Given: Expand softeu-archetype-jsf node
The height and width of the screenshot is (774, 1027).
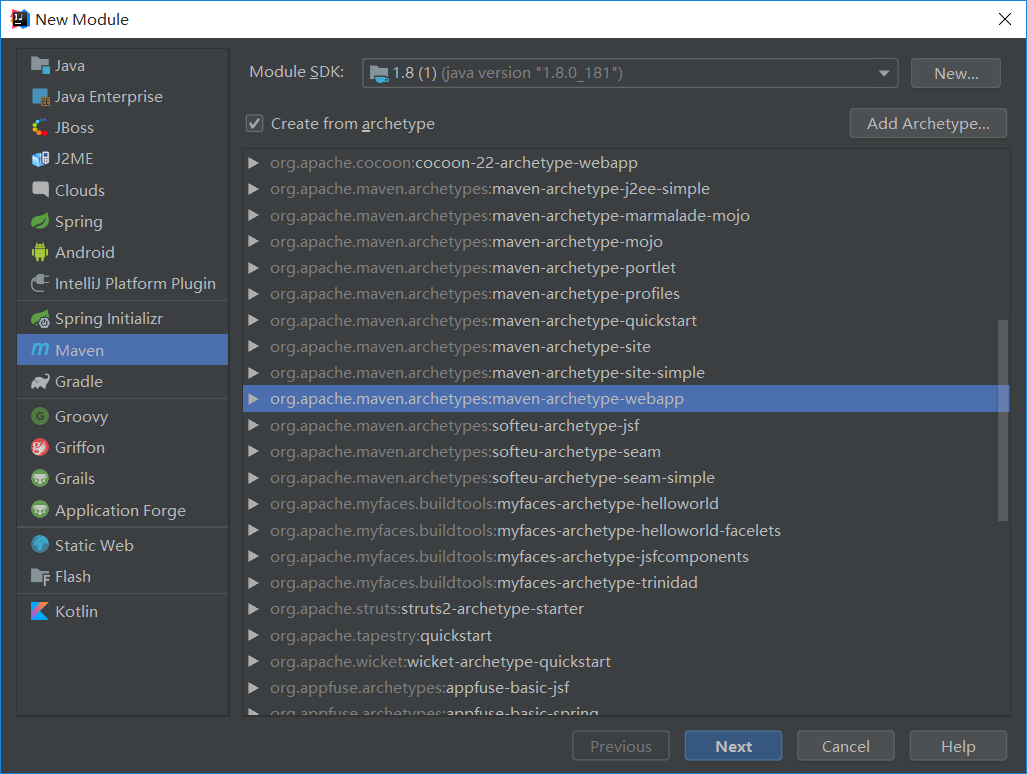Looking at the screenshot, I should pos(253,426).
